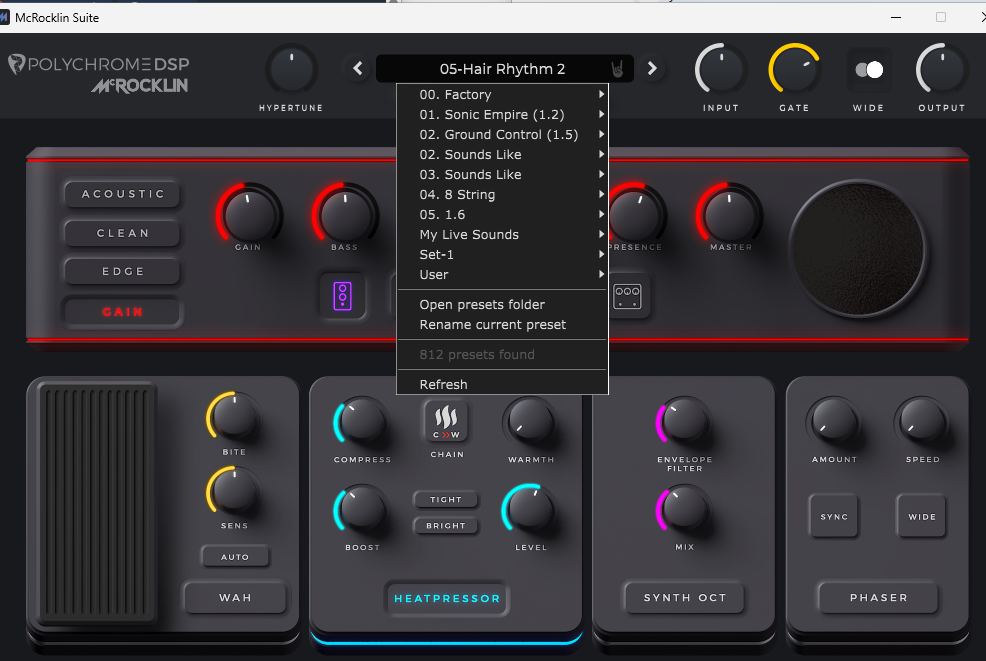Select the EDGE amp channel

pos(123,272)
